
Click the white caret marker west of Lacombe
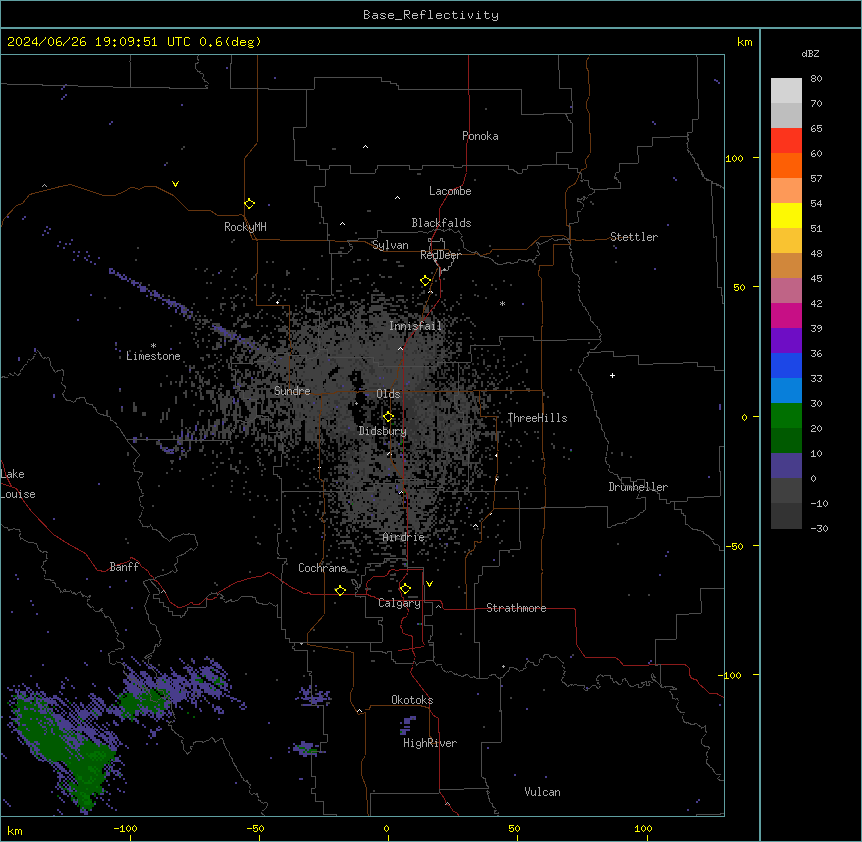pyautogui.click(x=397, y=197)
